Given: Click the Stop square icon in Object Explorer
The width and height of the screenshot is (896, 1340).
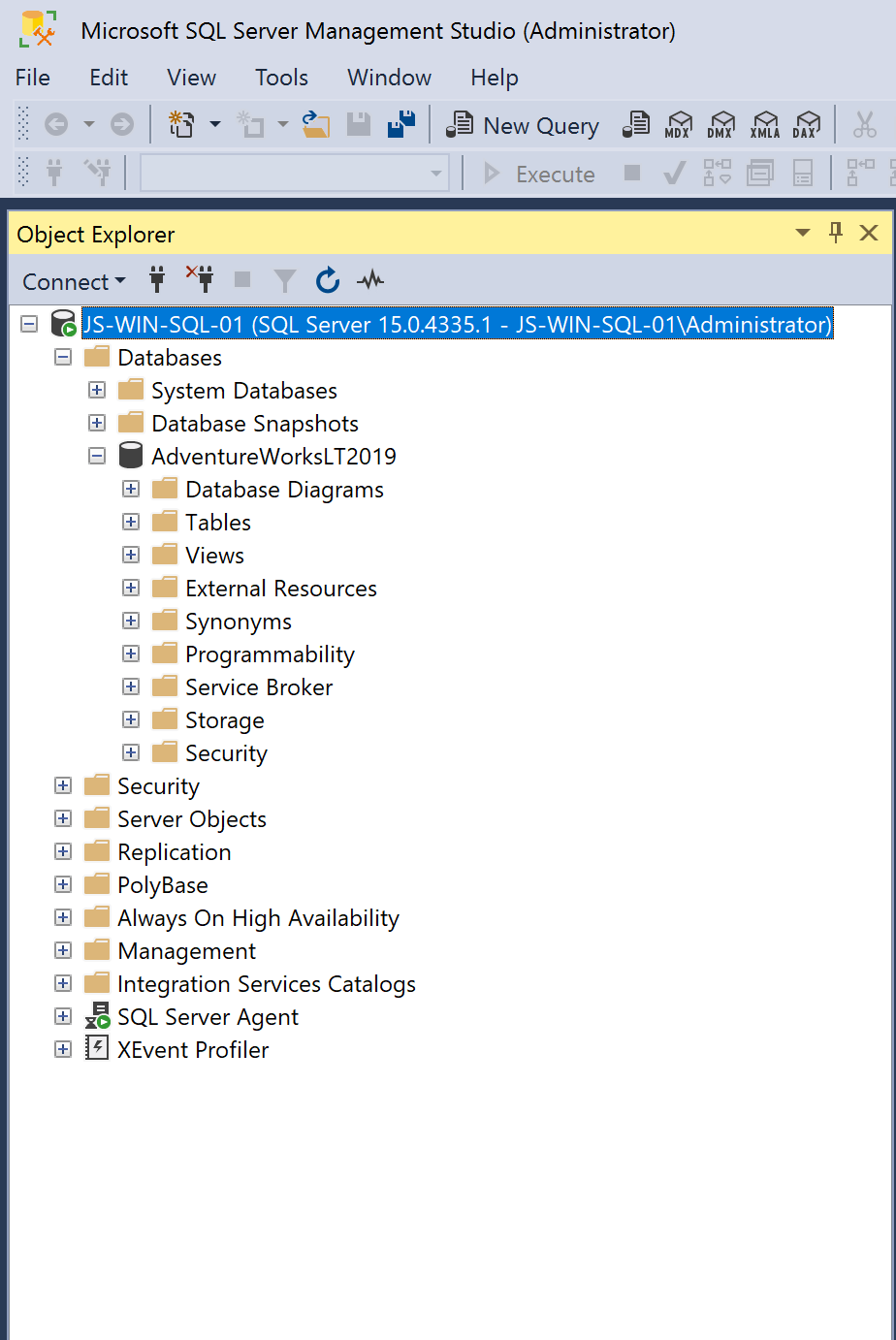Looking at the screenshot, I should [242, 280].
